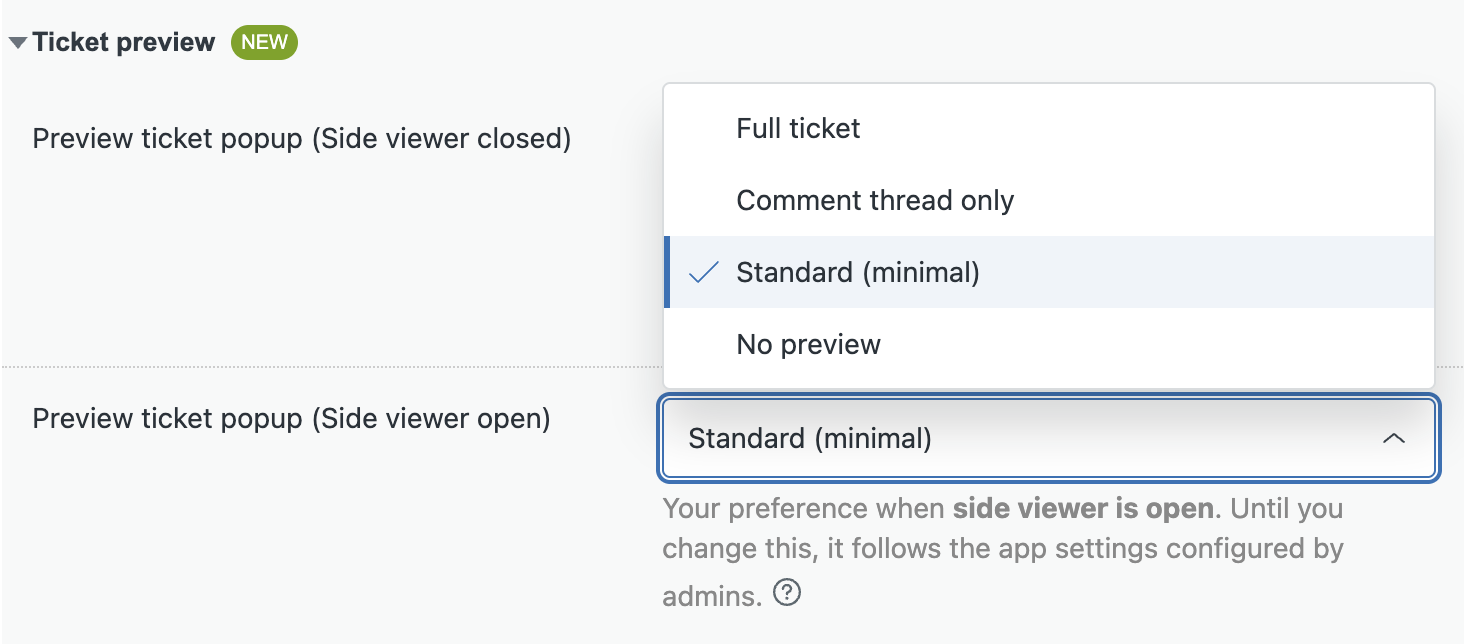
Task: Click the Standard (minimal) combo box field
Action: pos(1049,439)
